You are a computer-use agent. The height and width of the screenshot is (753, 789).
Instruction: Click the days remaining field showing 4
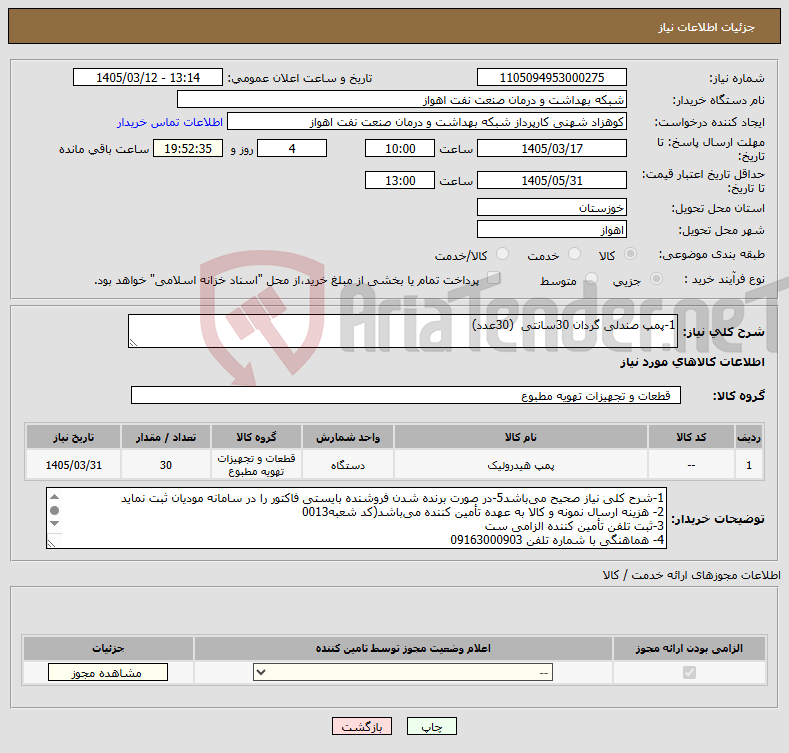(292, 148)
